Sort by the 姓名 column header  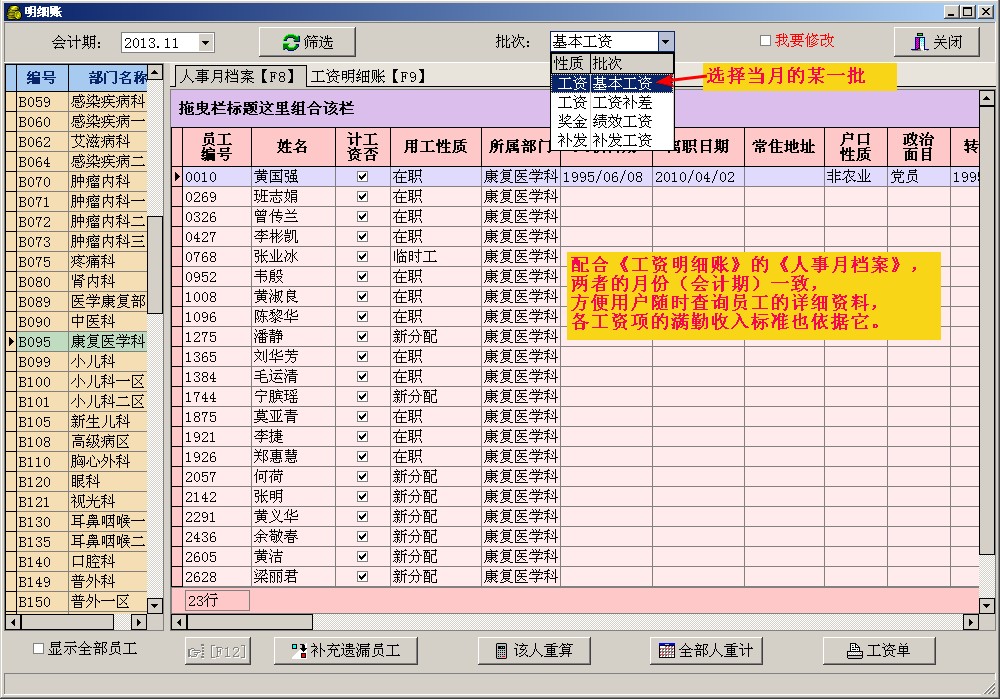pyautogui.click(x=292, y=148)
